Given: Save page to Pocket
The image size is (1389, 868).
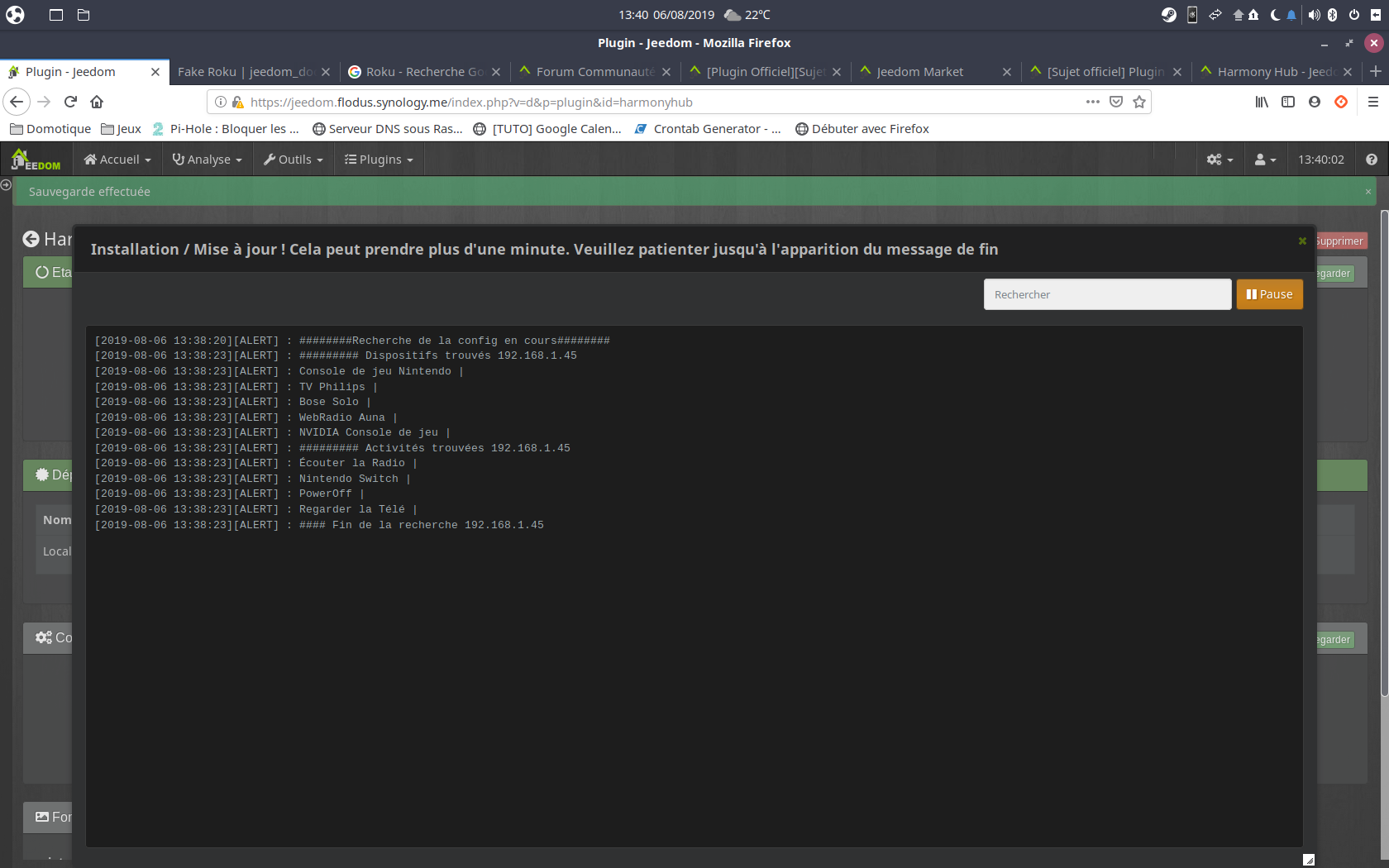Looking at the screenshot, I should [1116, 102].
